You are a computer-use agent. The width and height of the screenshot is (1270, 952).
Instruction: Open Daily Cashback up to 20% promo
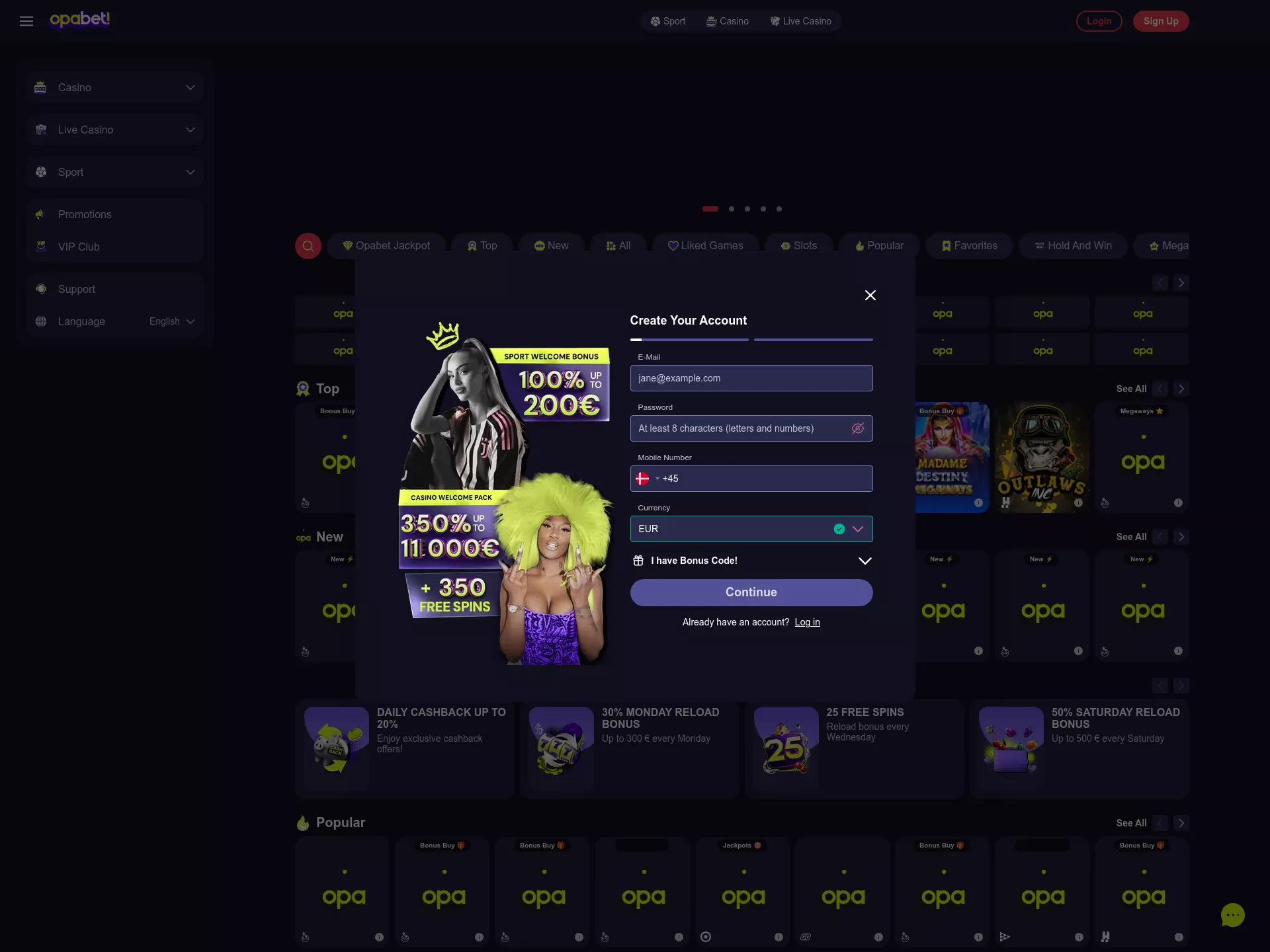405,749
